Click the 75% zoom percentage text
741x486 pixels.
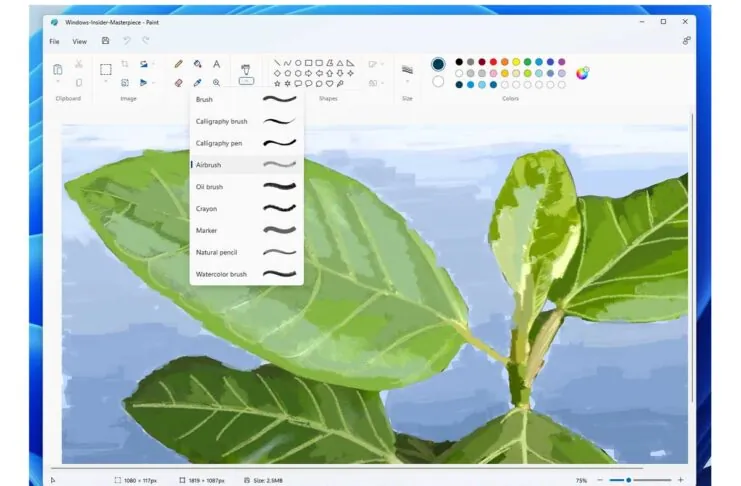(x=581, y=480)
